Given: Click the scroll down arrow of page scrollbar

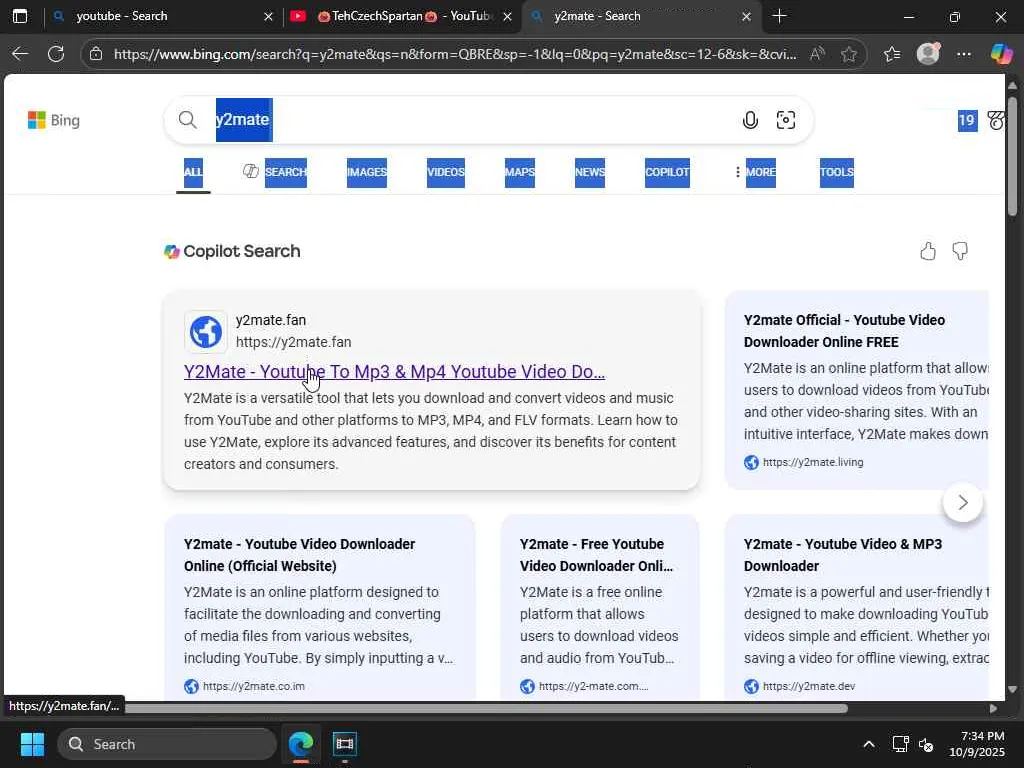Looking at the screenshot, I should (1012, 690).
